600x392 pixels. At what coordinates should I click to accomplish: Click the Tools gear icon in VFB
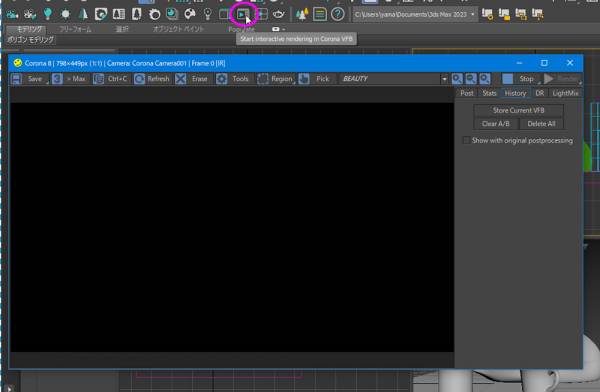(221, 79)
